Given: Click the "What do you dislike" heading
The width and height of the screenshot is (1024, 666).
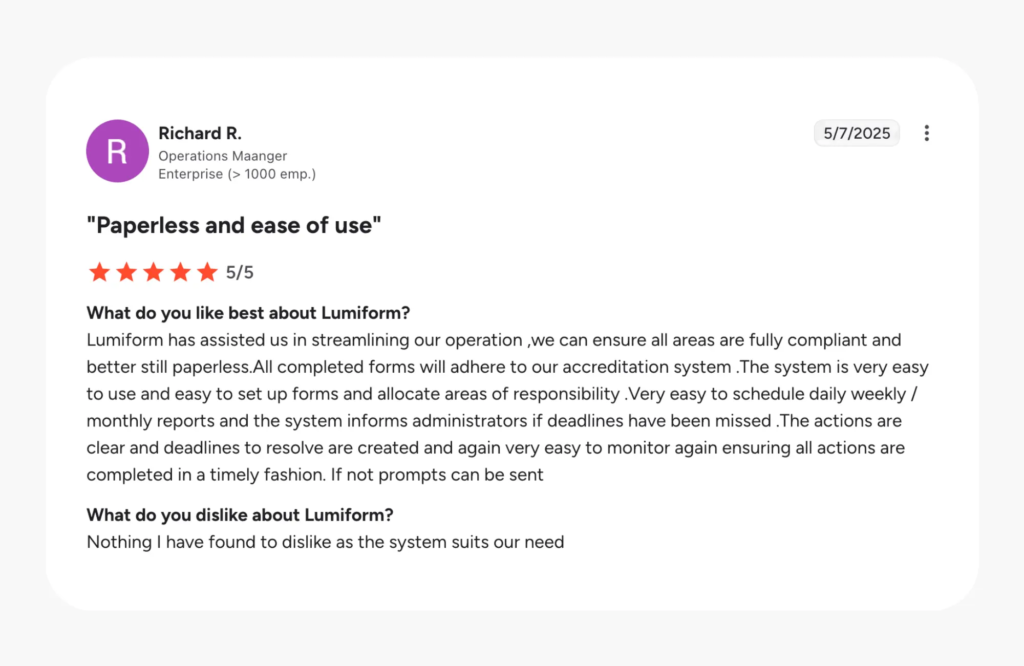Looking at the screenshot, I should click(239, 515).
